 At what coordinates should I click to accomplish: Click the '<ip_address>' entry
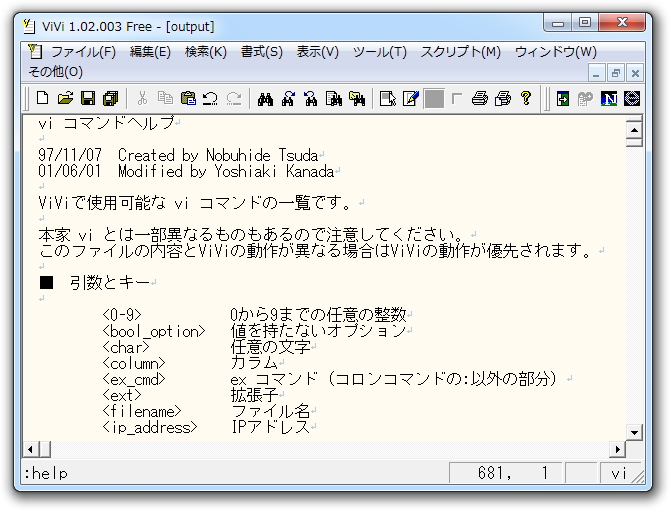pyautogui.click(x=150, y=428)
